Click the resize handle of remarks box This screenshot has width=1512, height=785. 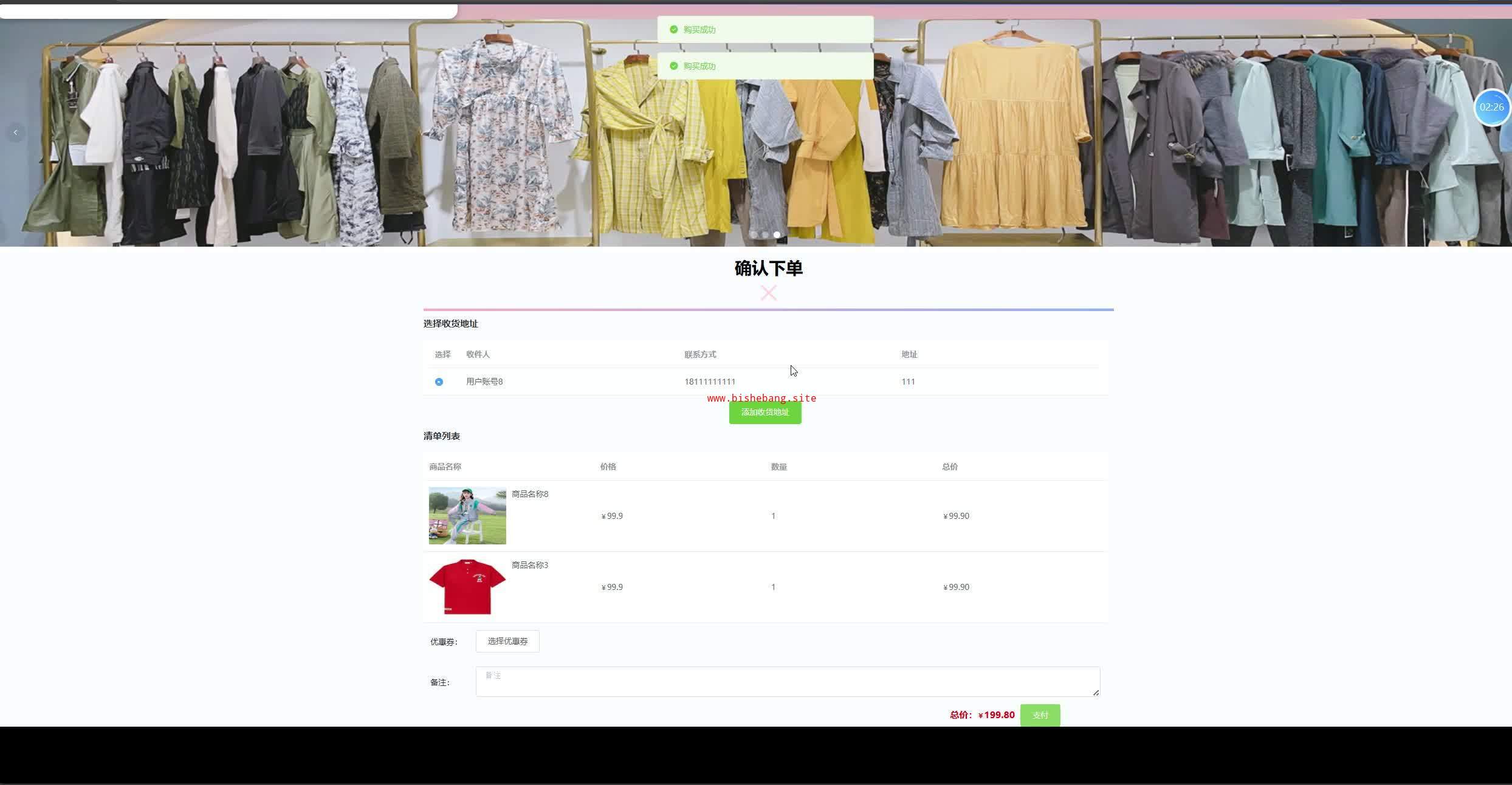coord(1096,693)
